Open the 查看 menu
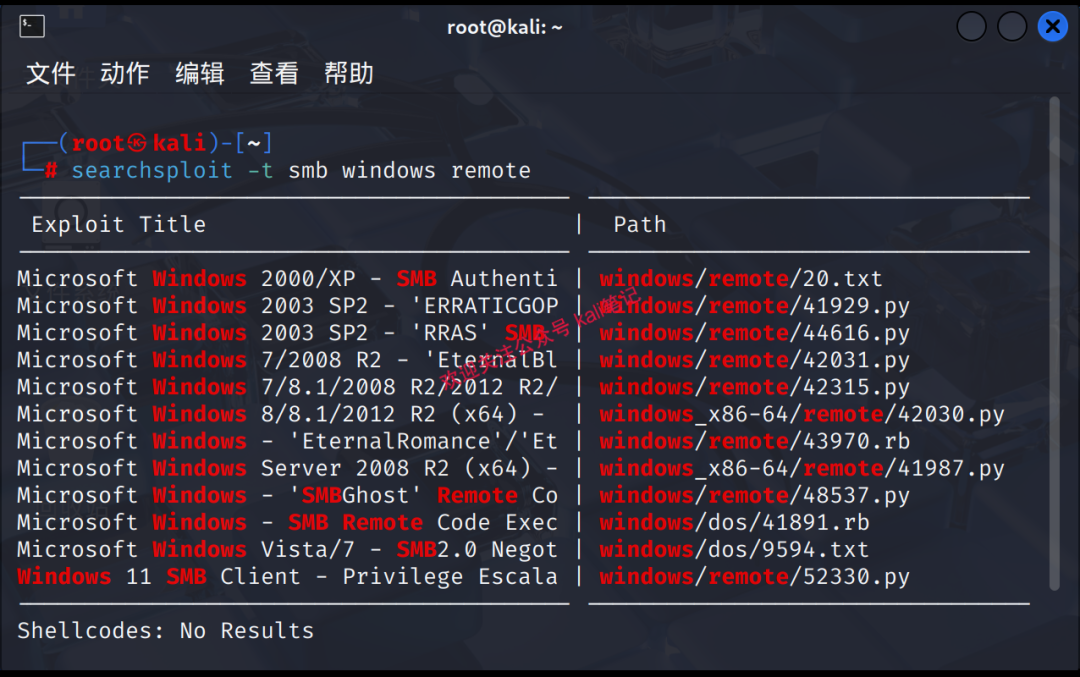The width and height of the screenshot is (1080, 677). [x=274, y=73]
